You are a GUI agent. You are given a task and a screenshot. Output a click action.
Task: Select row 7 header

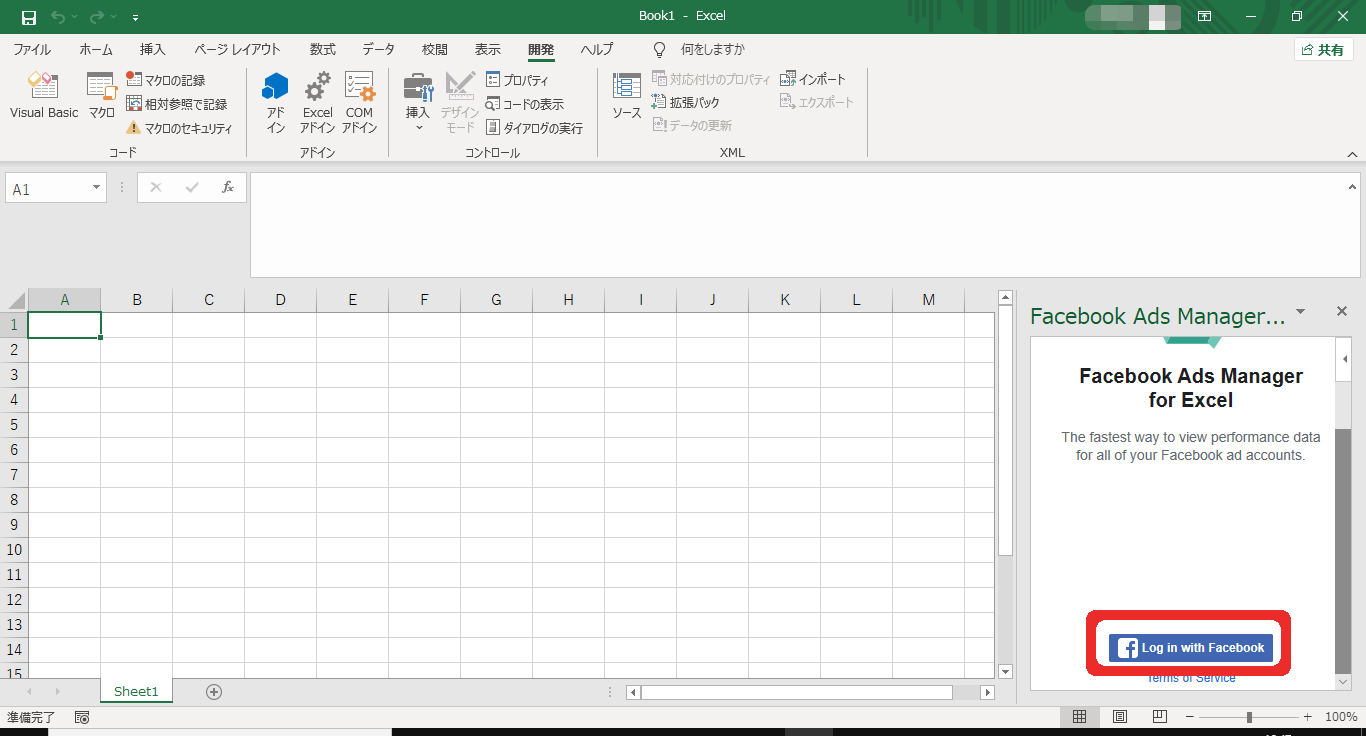pyautogui.click(x=14, y=475)
